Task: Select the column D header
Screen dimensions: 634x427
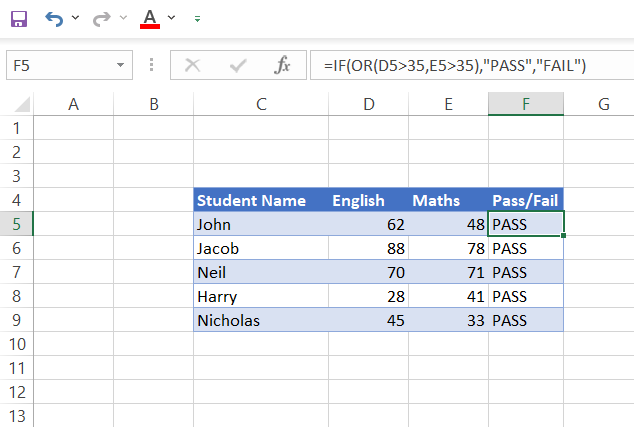Action: pyautogui.click(x=369, y=104)
